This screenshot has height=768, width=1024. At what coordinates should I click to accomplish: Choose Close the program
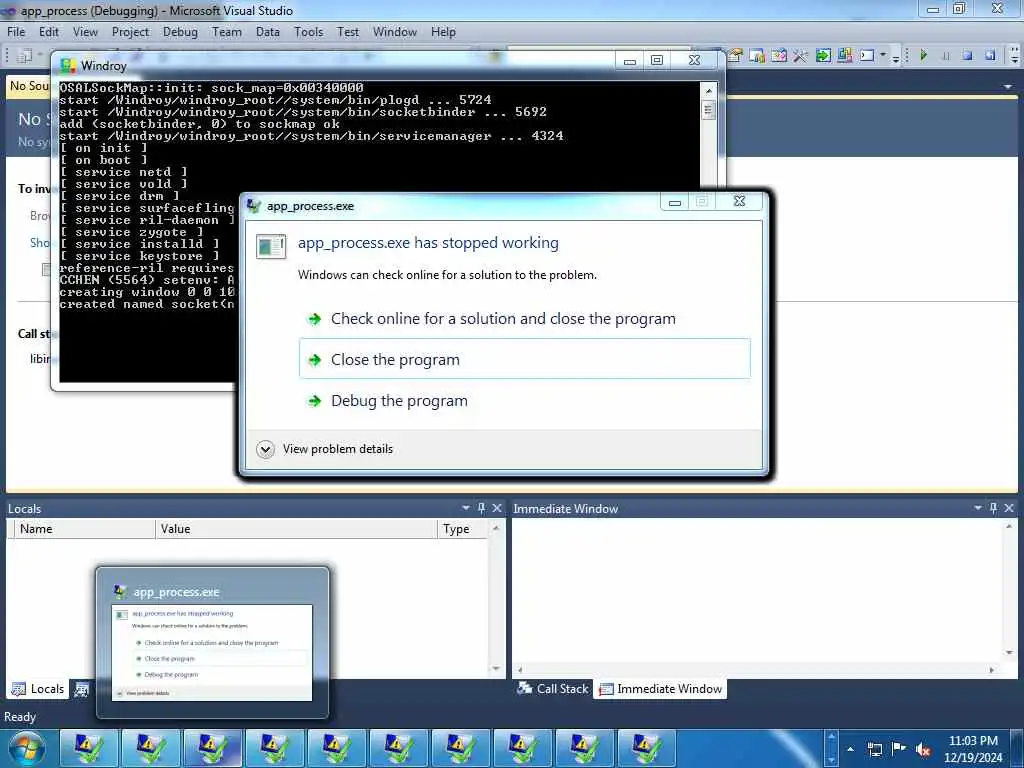pos(524,359)
